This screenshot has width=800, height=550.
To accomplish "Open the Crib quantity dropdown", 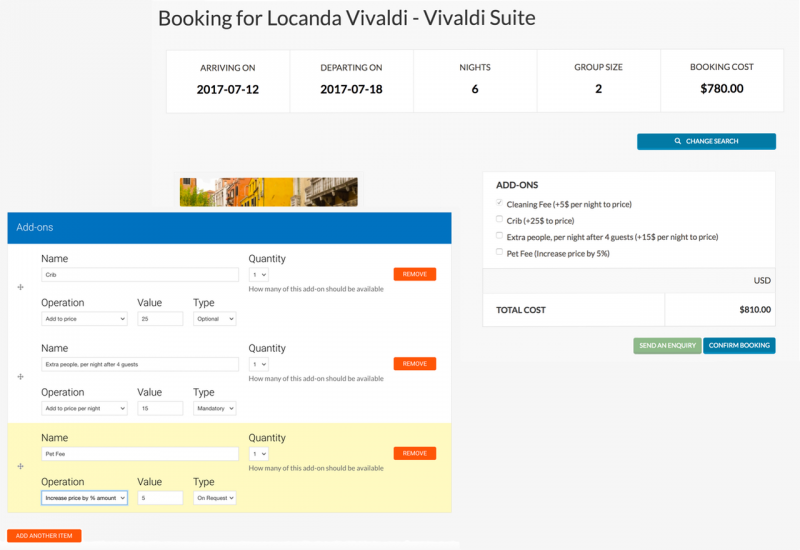I will pos(259,274).
